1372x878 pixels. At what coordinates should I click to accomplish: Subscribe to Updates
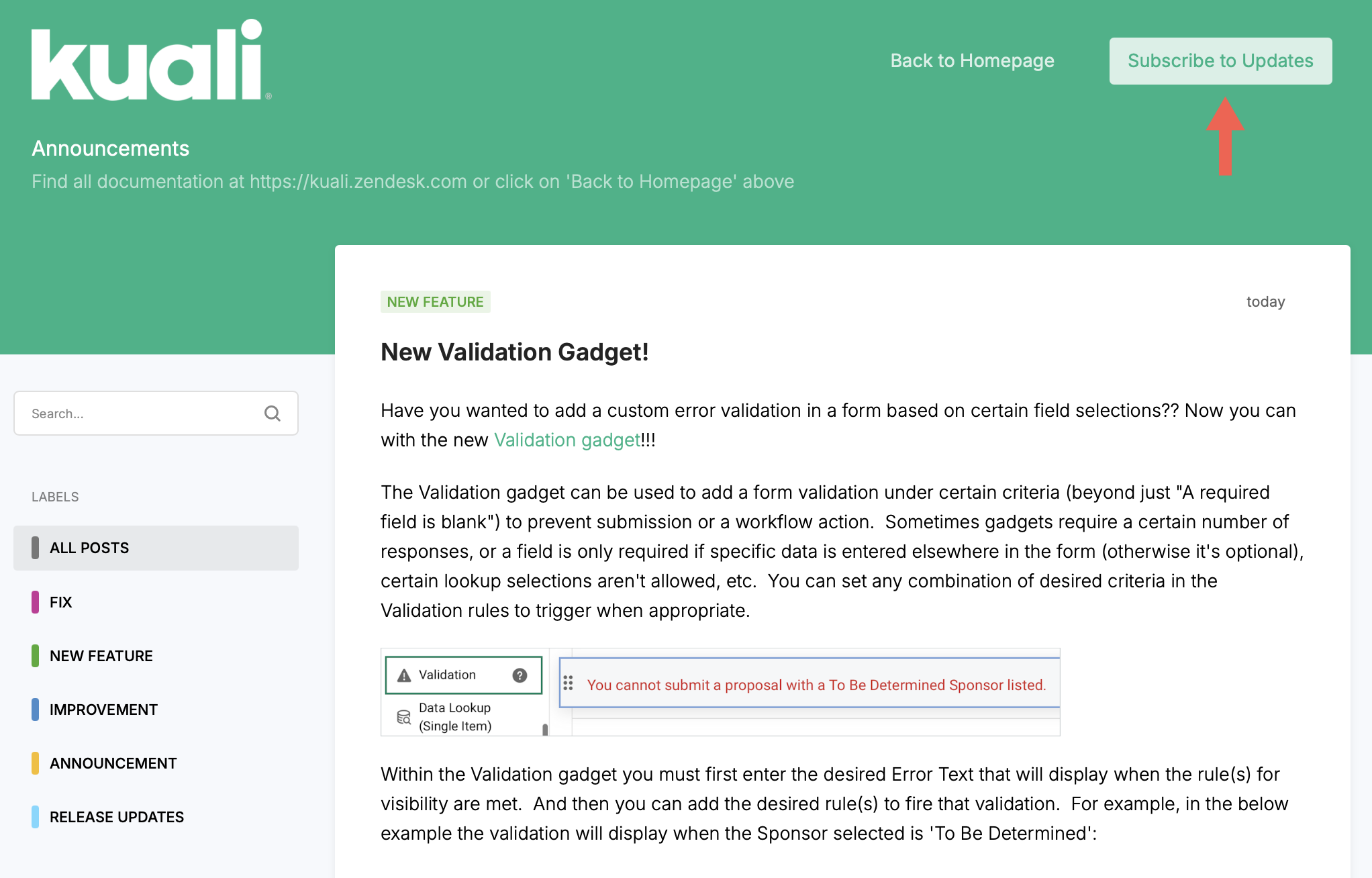point(1220,61)
